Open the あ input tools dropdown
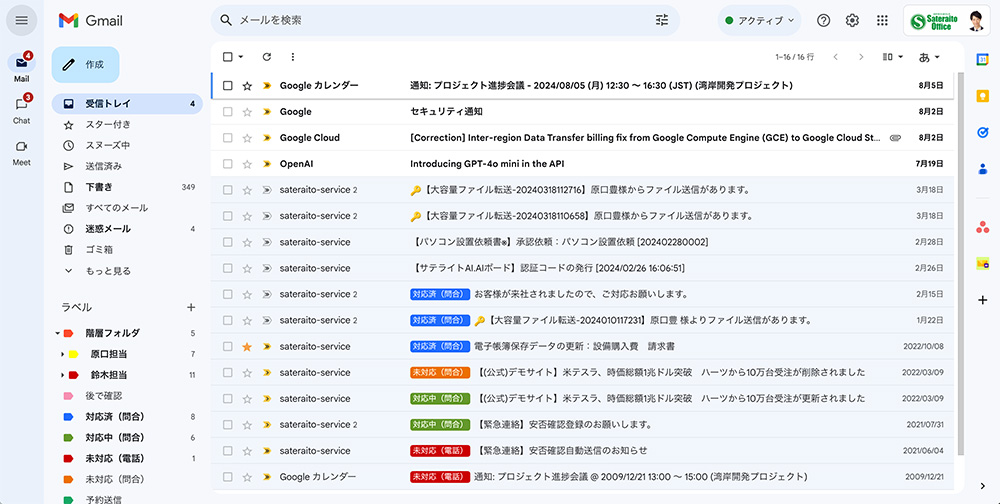The image size is (1000, 504). pyautogui.click(x=929, y=57)
